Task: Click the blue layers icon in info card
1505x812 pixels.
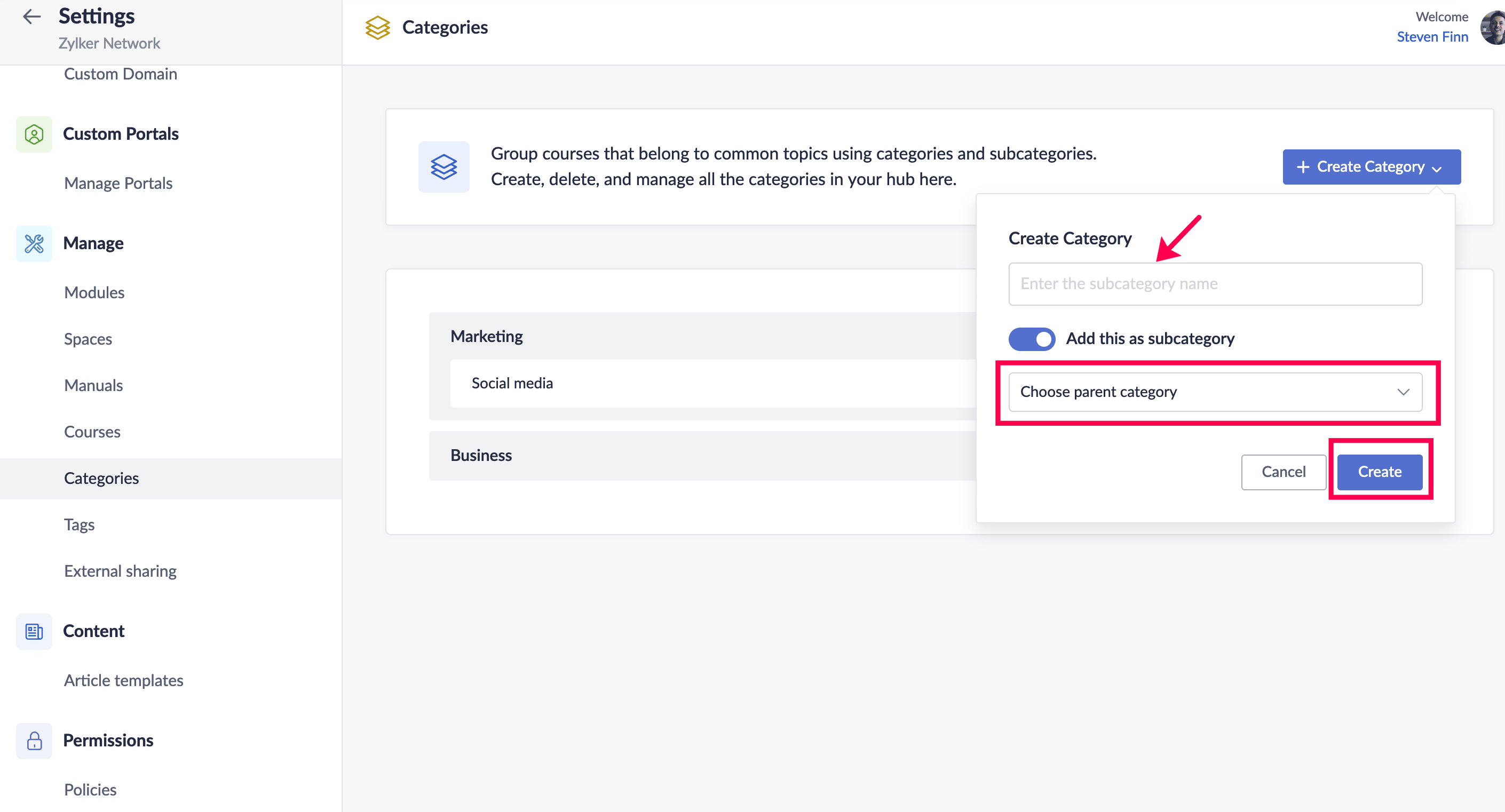Action: tap(443, 167)
